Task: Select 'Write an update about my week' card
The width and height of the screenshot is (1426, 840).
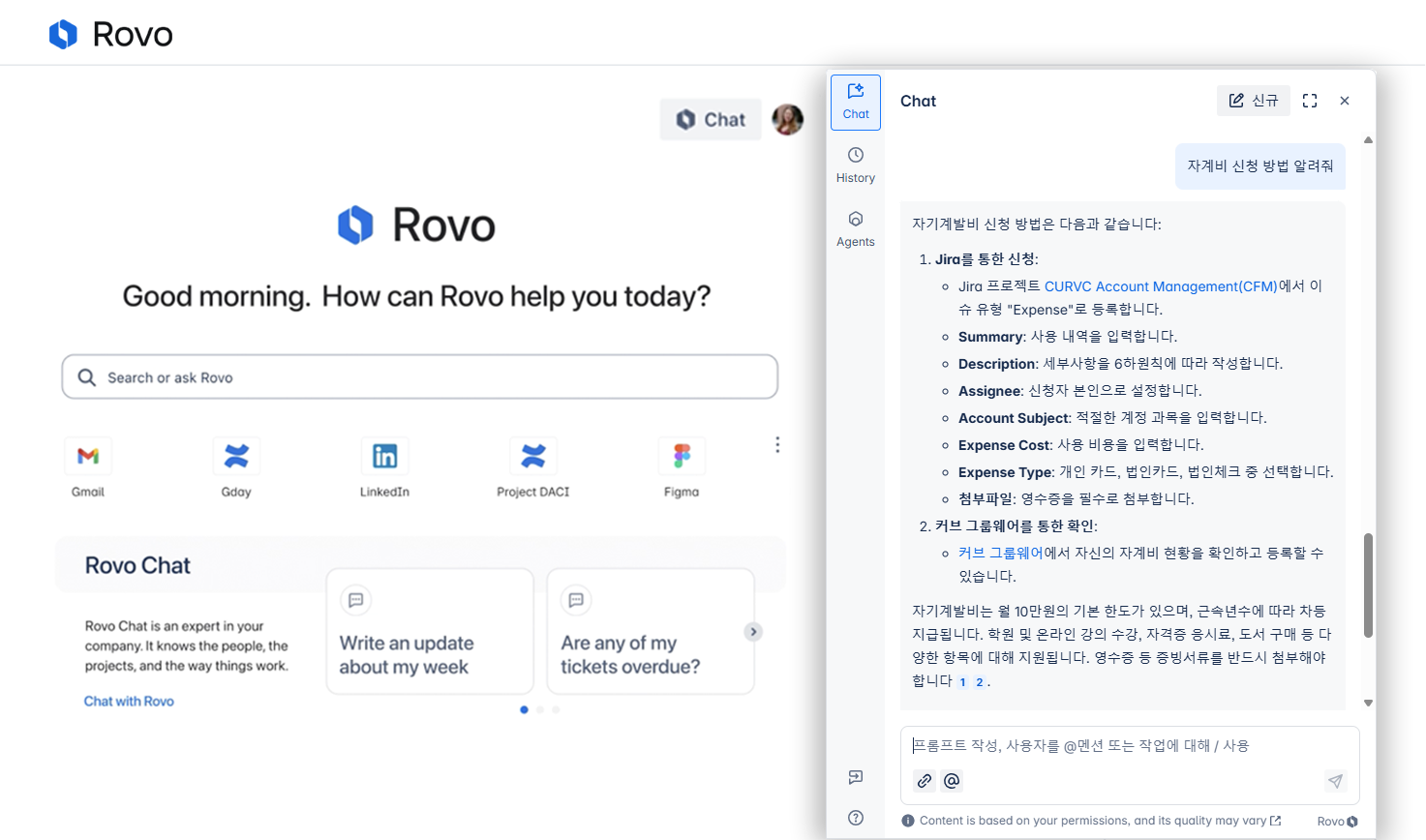Action: pos(430,631)
